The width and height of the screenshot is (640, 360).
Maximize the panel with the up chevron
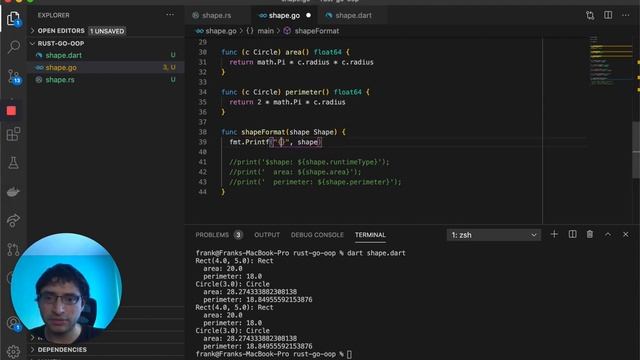[608, 234]
